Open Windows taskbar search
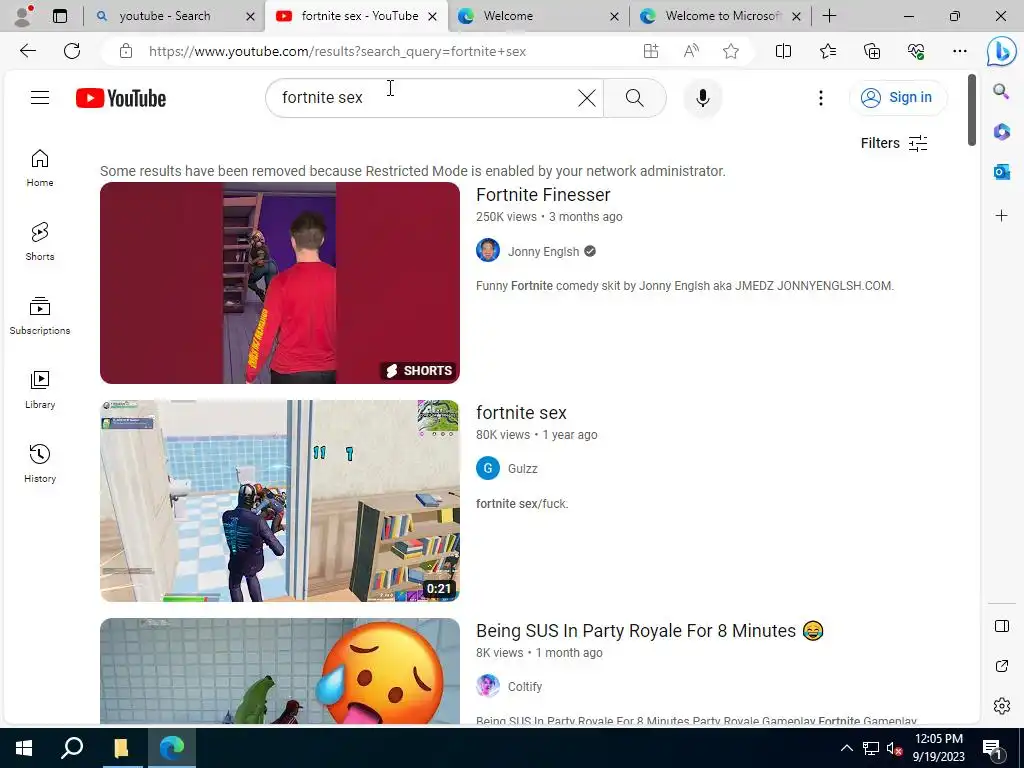The image size is (1024, 768). [72, 748]
